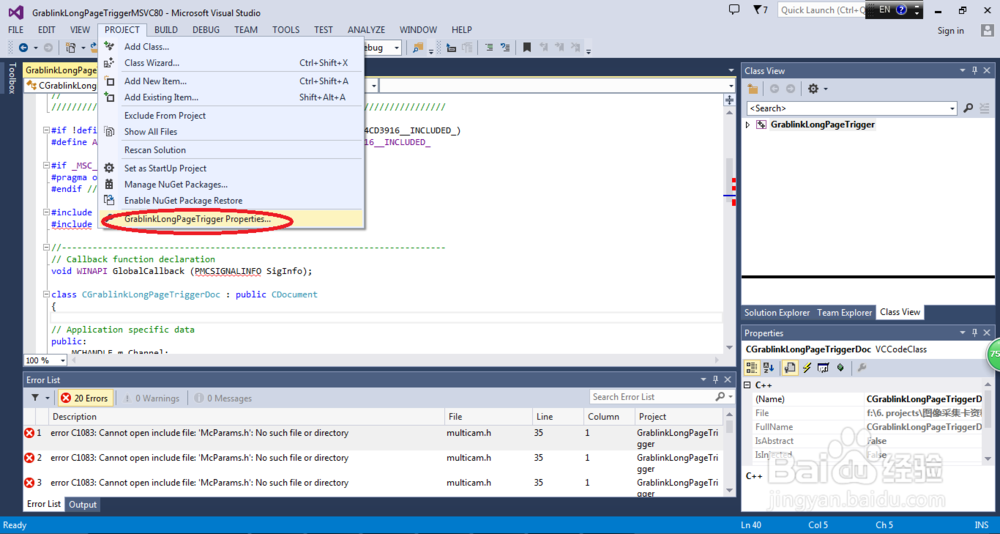The image size is (1000, 534).
Task: Click the Error List filter funnel icon
Action: point(35,397)
